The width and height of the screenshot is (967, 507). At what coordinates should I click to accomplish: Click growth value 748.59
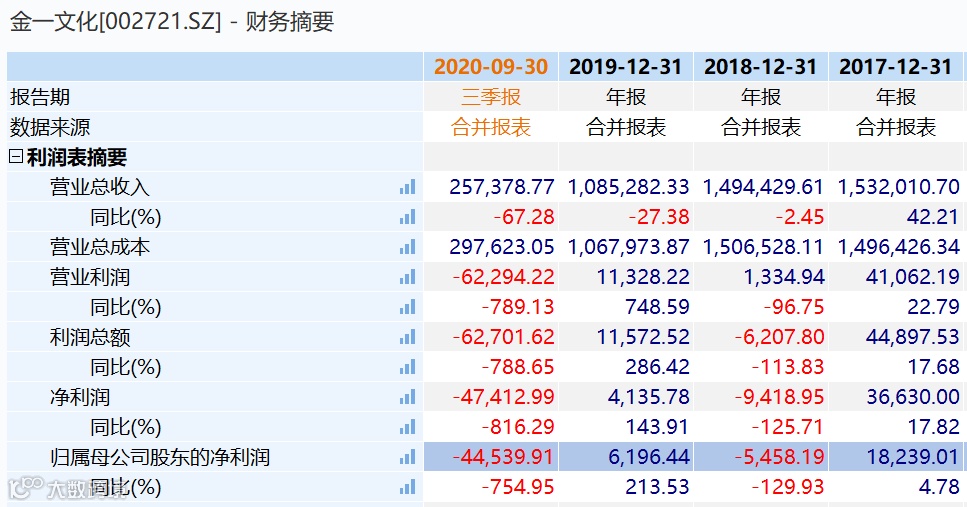(x=657, y=307)
